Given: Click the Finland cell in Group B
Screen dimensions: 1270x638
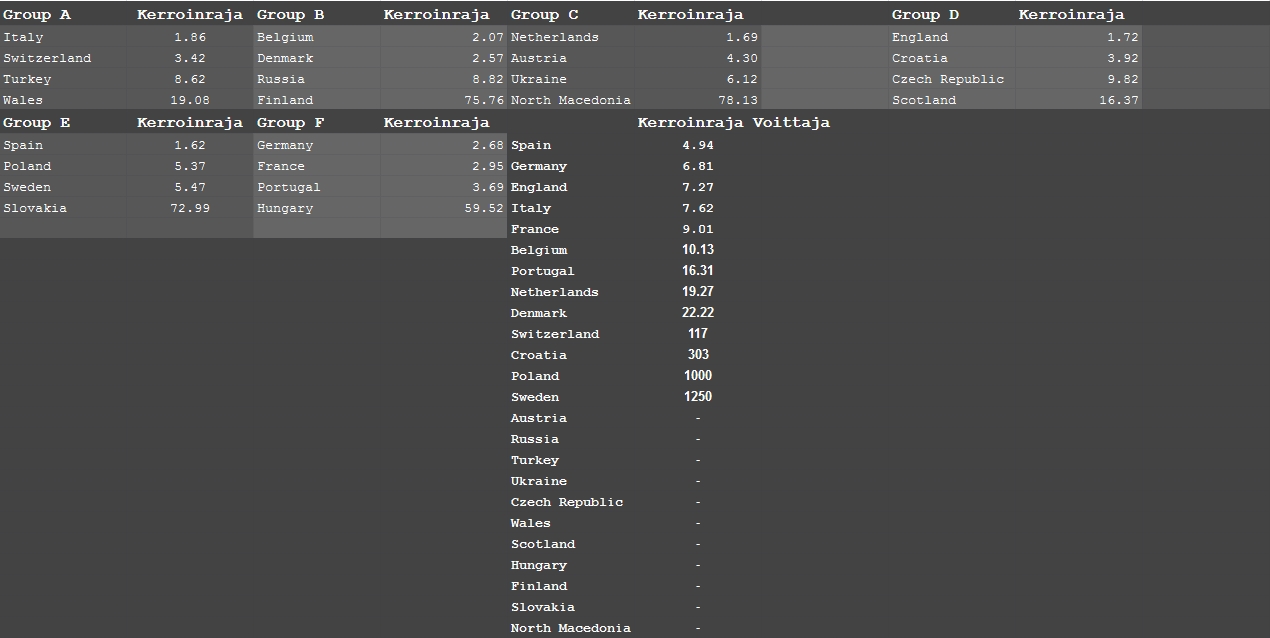Looking at the screenshot, I should [285, 100].
